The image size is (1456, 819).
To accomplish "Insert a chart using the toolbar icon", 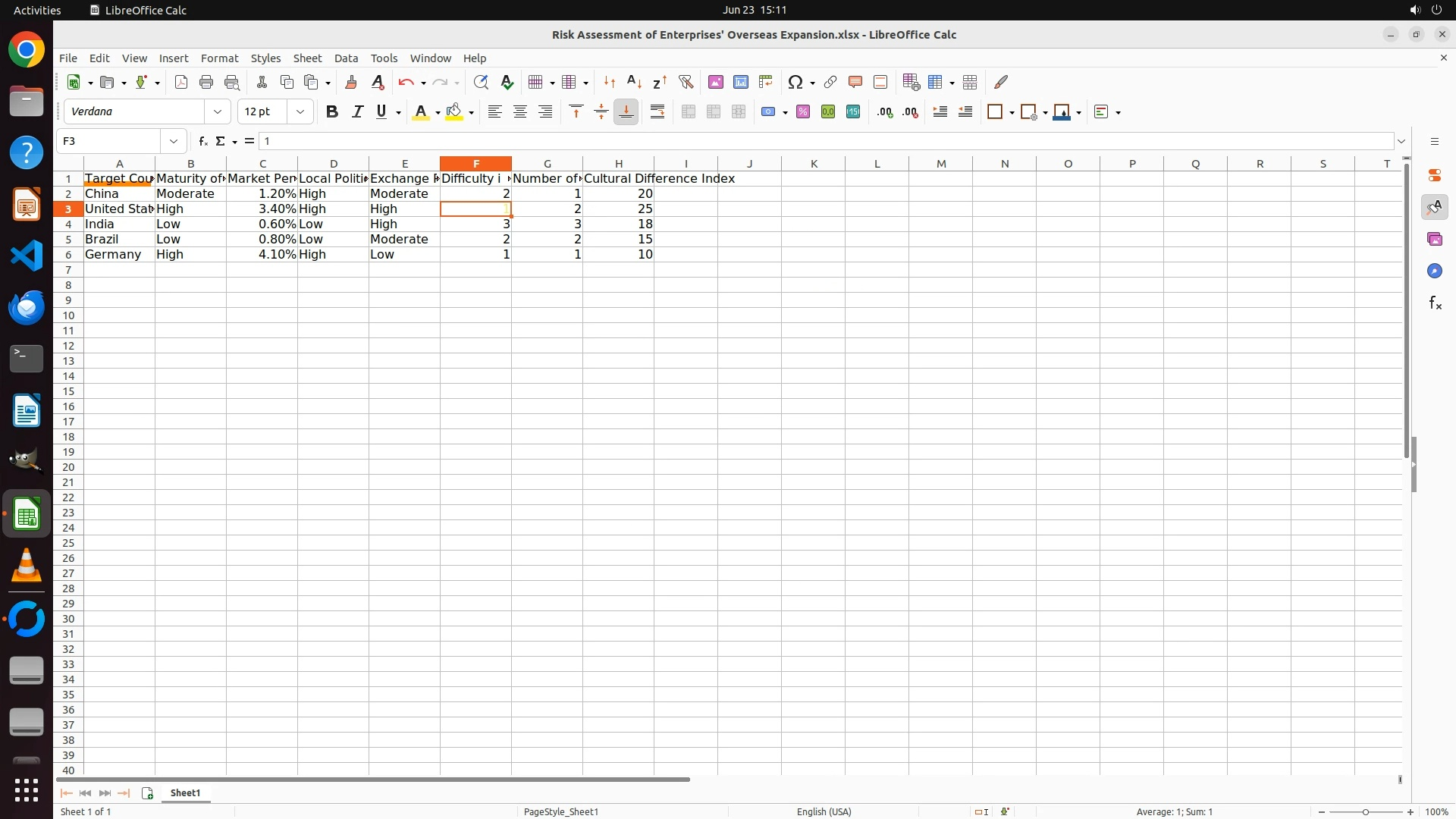I will [x=741, y=82].
